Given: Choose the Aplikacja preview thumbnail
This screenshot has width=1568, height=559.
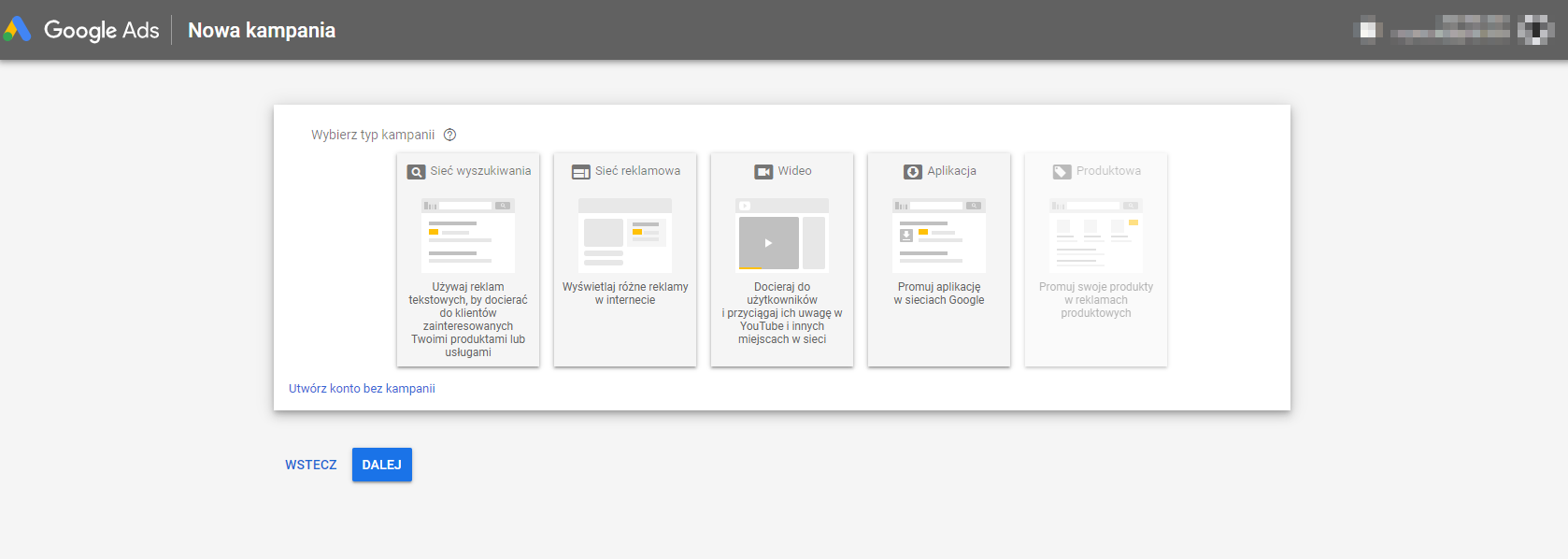Looking at the screenshot, I should (x=939, y=235).
